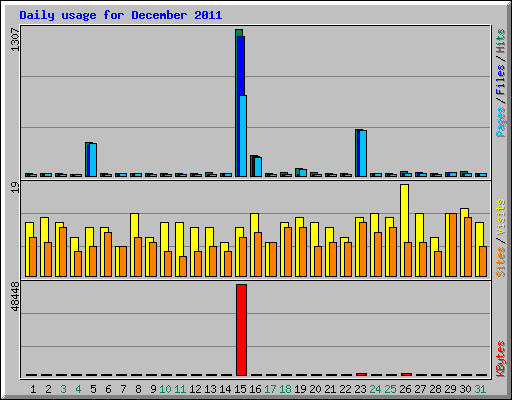Image resolution: width=512 pixels, height=400 pixels.
Task: Click the yellow "Visits" legend label
Action: [501, 218]
